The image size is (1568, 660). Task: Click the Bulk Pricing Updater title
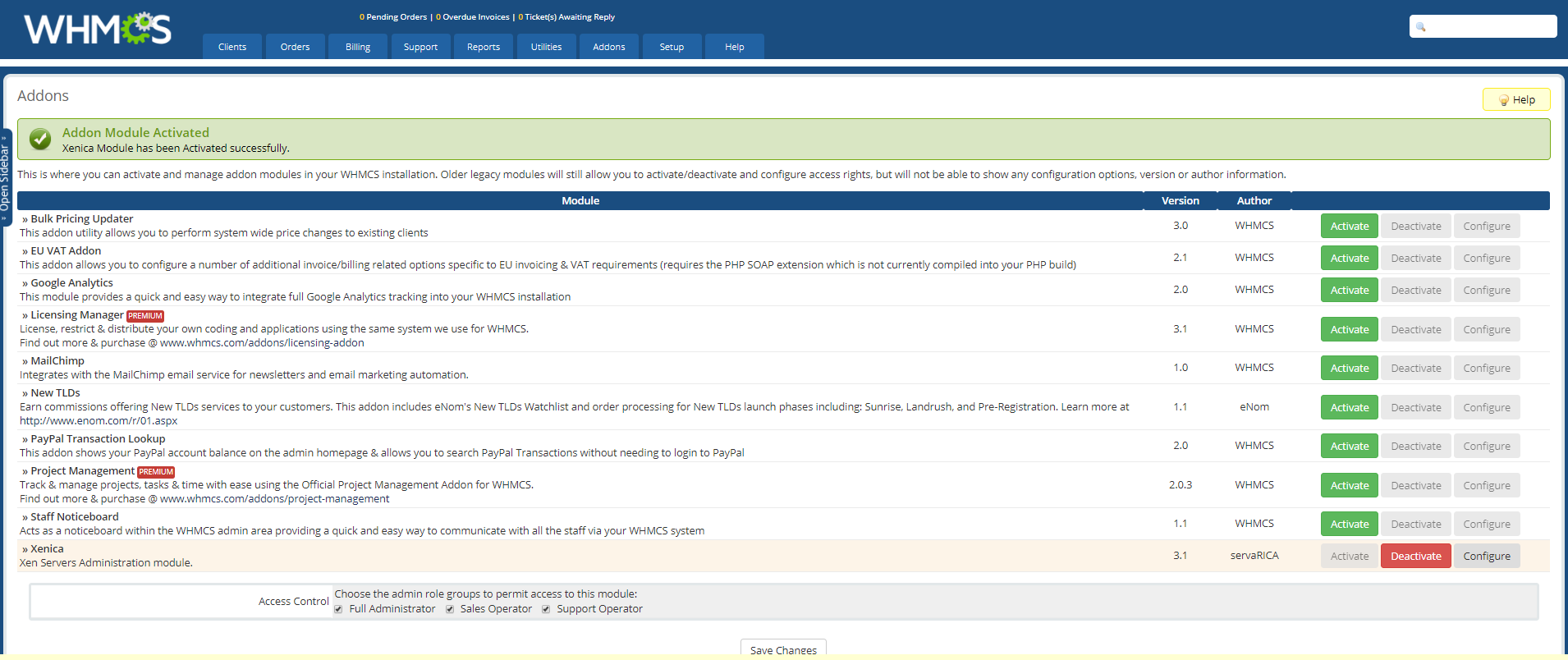tap(82, 219)
